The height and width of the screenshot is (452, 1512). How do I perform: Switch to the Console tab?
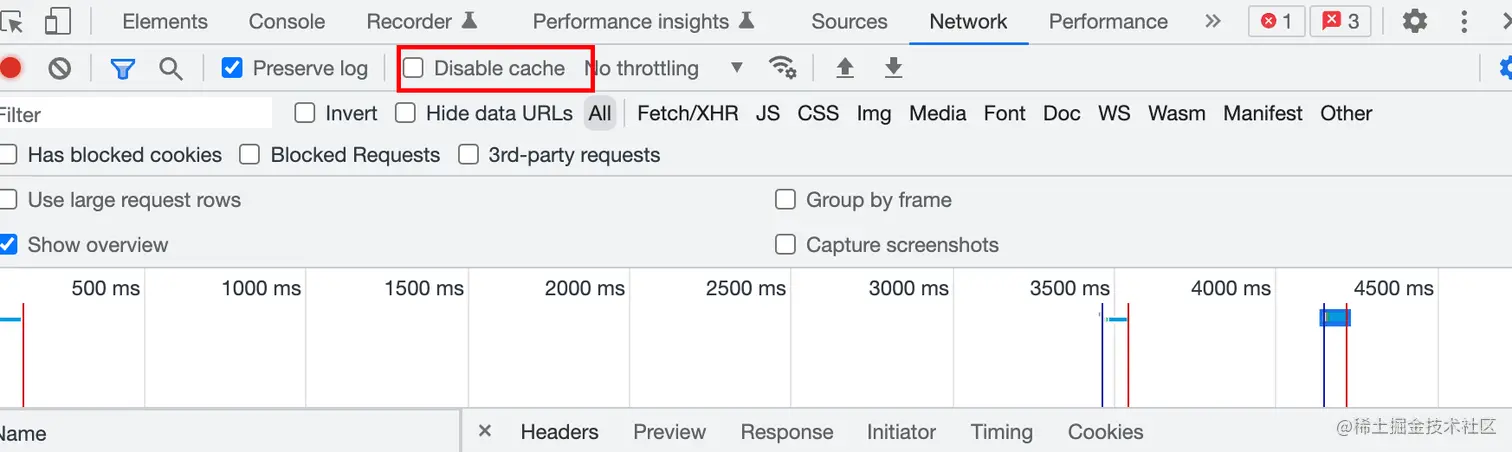point(286,21)
